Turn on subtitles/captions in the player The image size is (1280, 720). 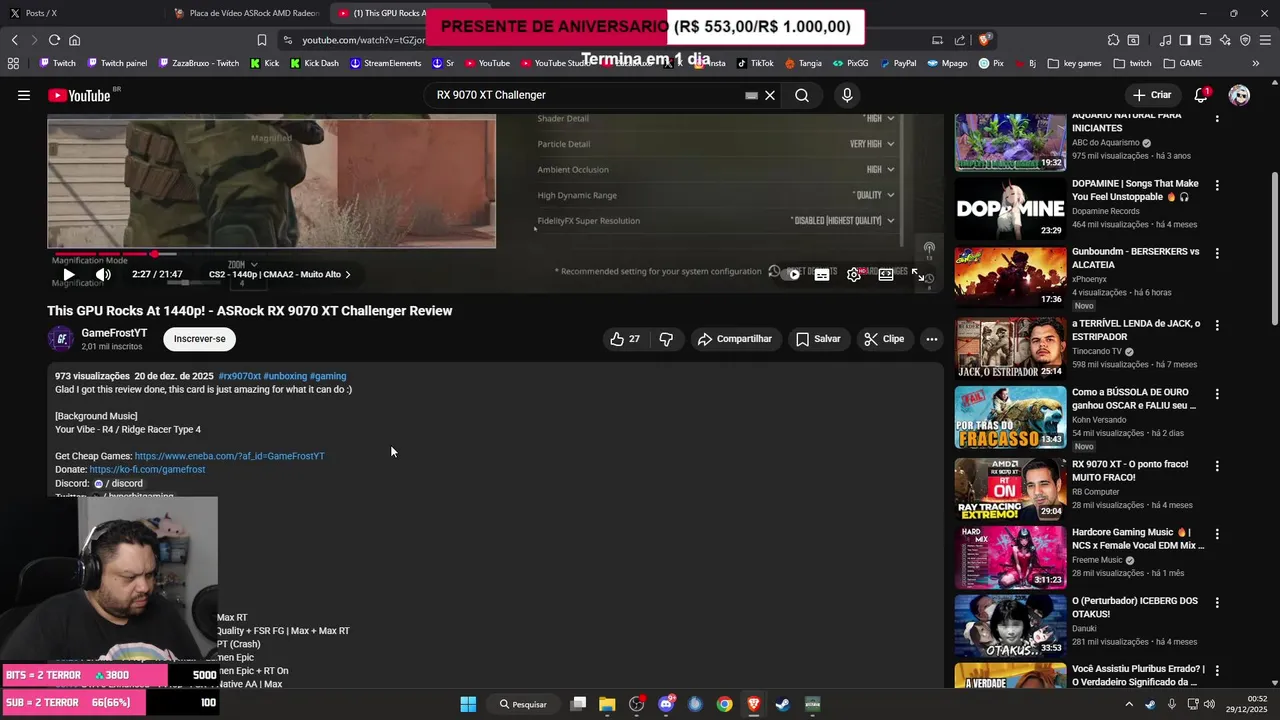point(822,274)
